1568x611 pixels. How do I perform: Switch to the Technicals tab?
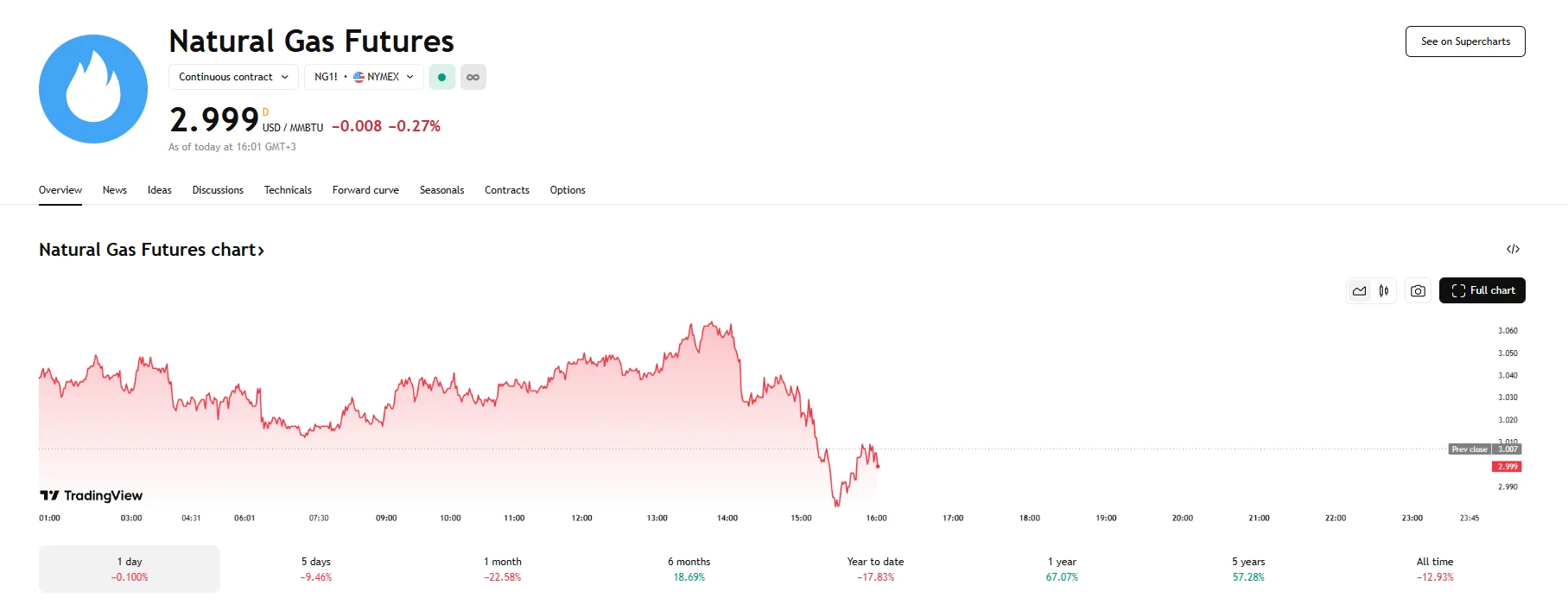click(x=288, y=190)
